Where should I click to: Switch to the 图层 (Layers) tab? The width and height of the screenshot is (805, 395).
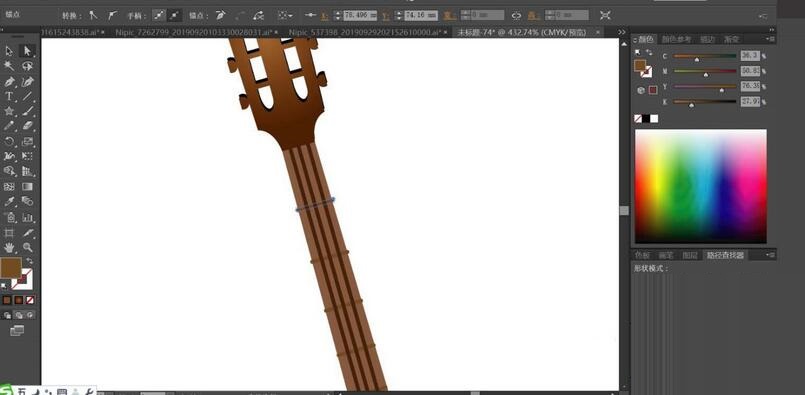click(x=689, y=255)
